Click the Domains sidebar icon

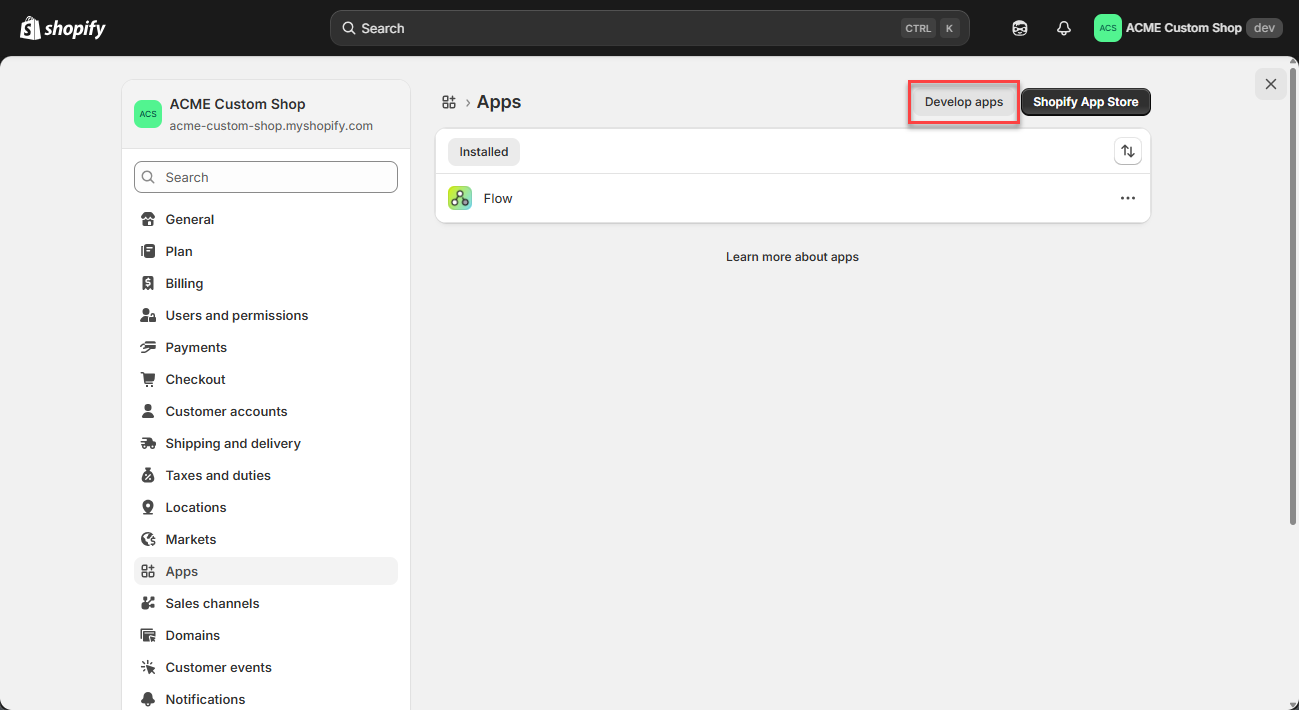pyautogui.click(x=148, y=635)
